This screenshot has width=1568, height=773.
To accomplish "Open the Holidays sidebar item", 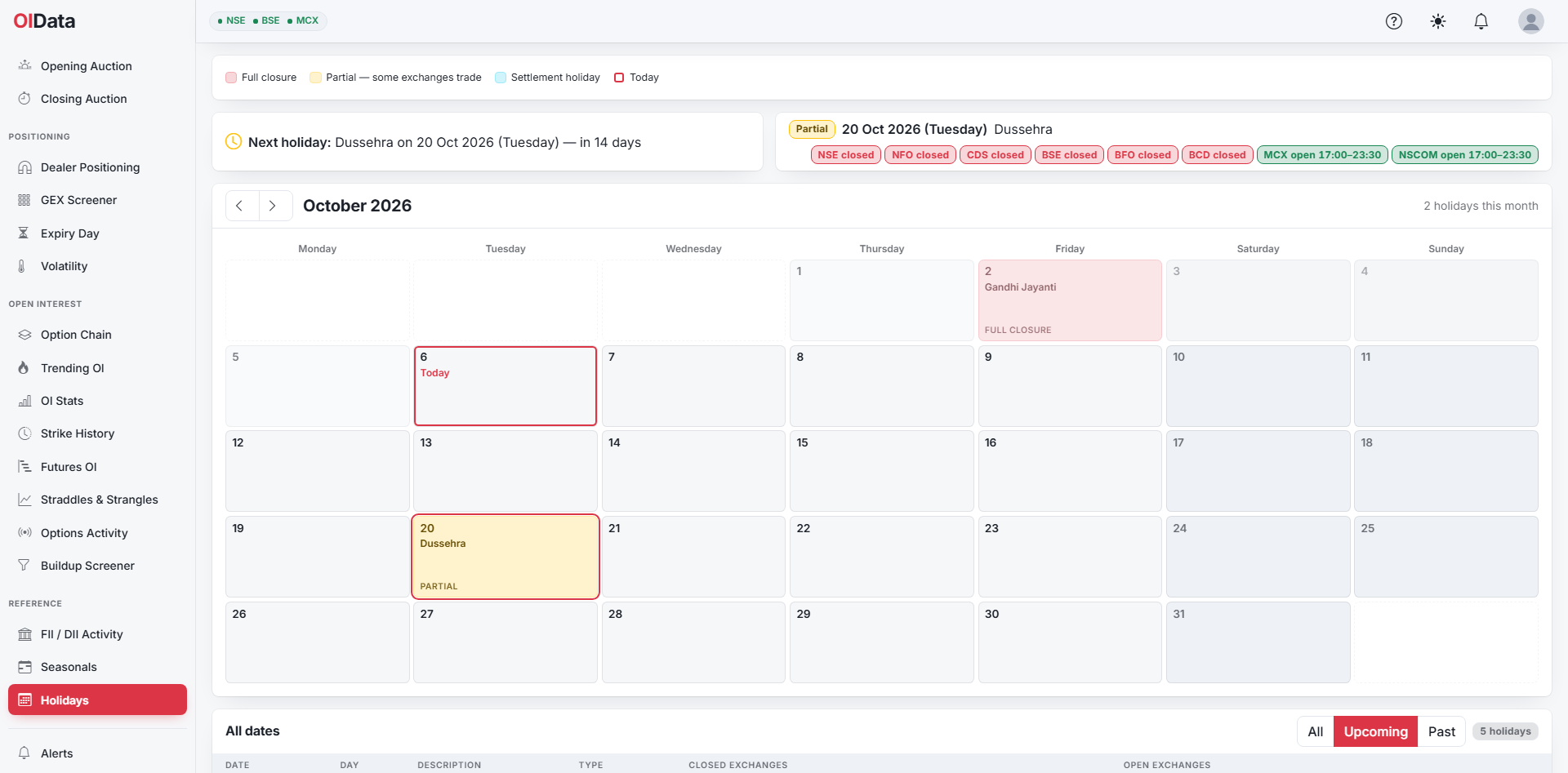I will coord(97,700).
